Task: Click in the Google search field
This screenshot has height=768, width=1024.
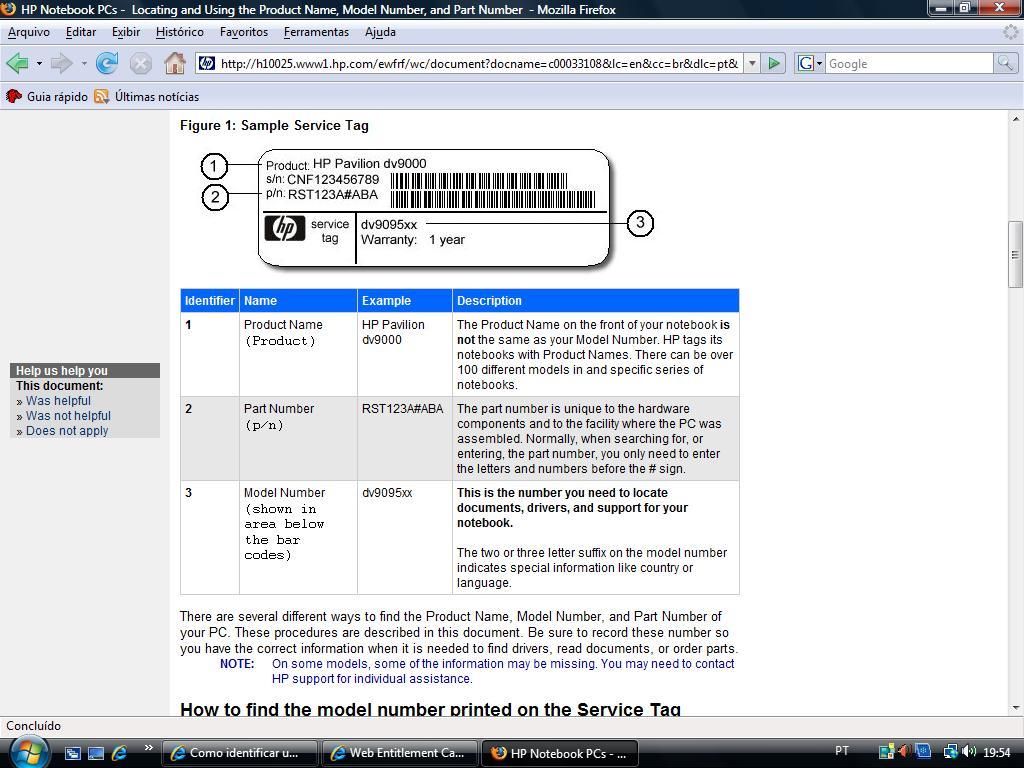Action: [x=909, y=63]
